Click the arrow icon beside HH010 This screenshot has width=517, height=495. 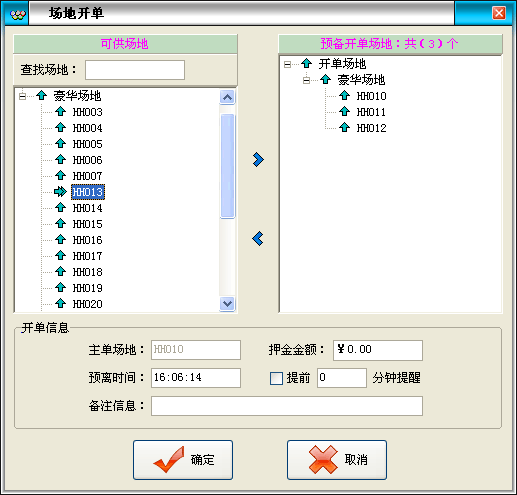tap(344, 96)
